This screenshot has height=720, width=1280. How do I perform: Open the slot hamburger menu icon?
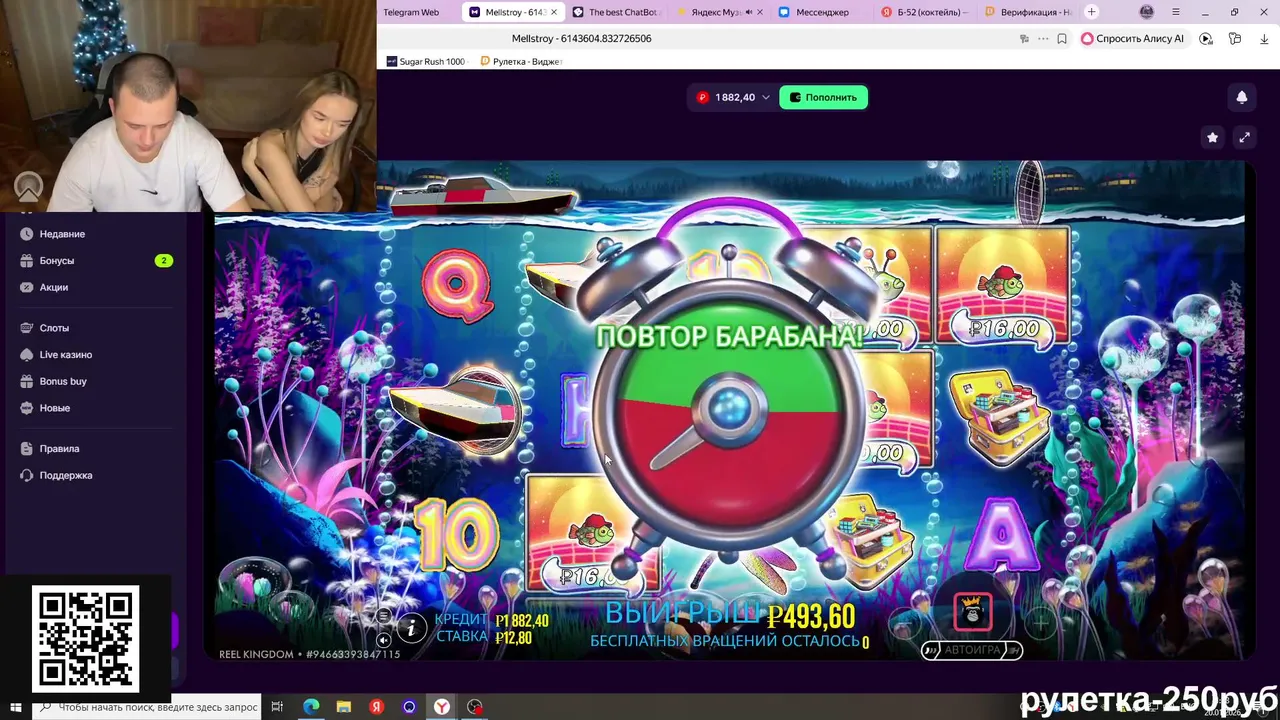point(383,616)
